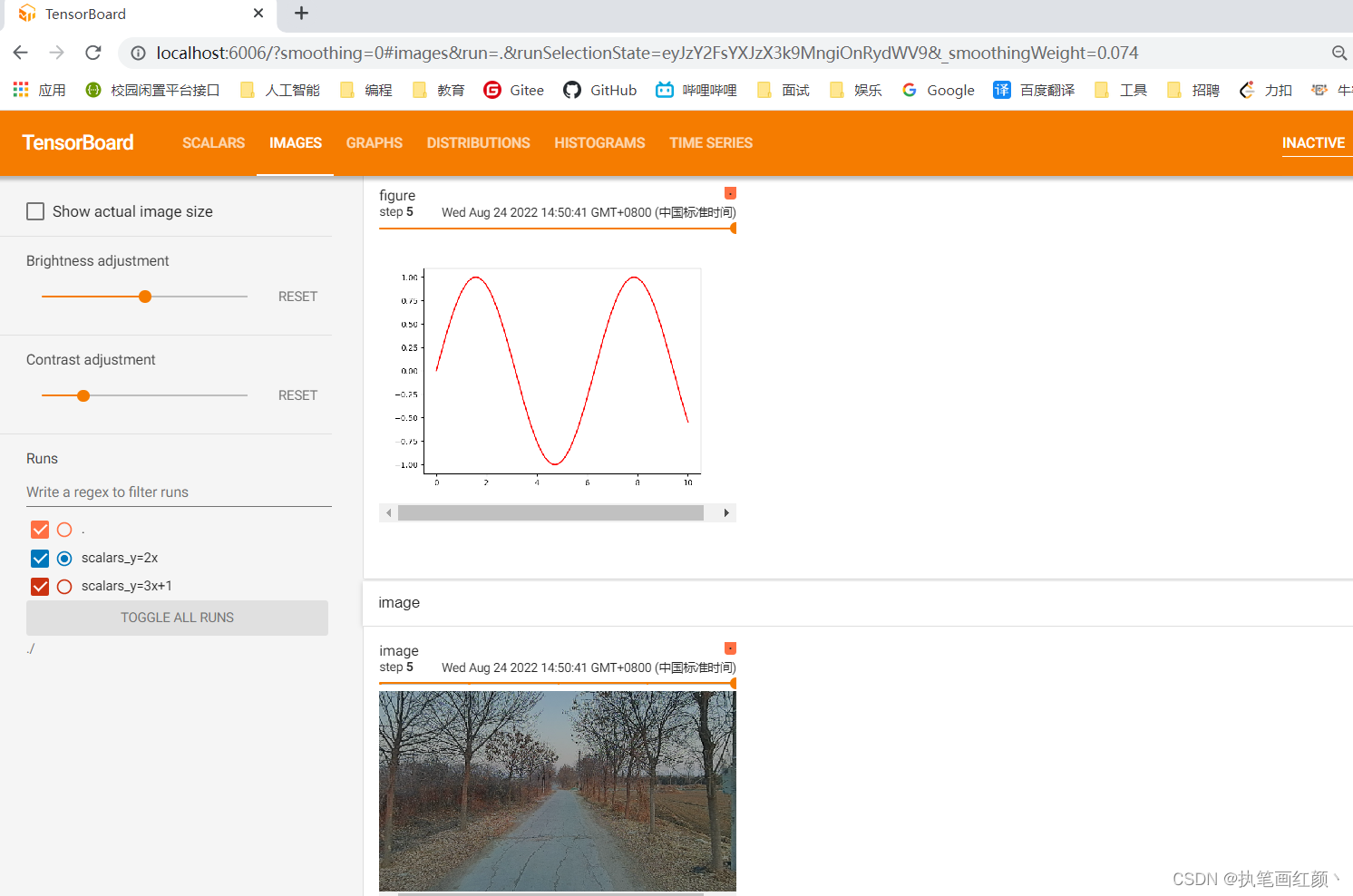This screenshot has height=896, width=1353.
Task: Switch to the IMAGES tab
Action: coord(296,142)
